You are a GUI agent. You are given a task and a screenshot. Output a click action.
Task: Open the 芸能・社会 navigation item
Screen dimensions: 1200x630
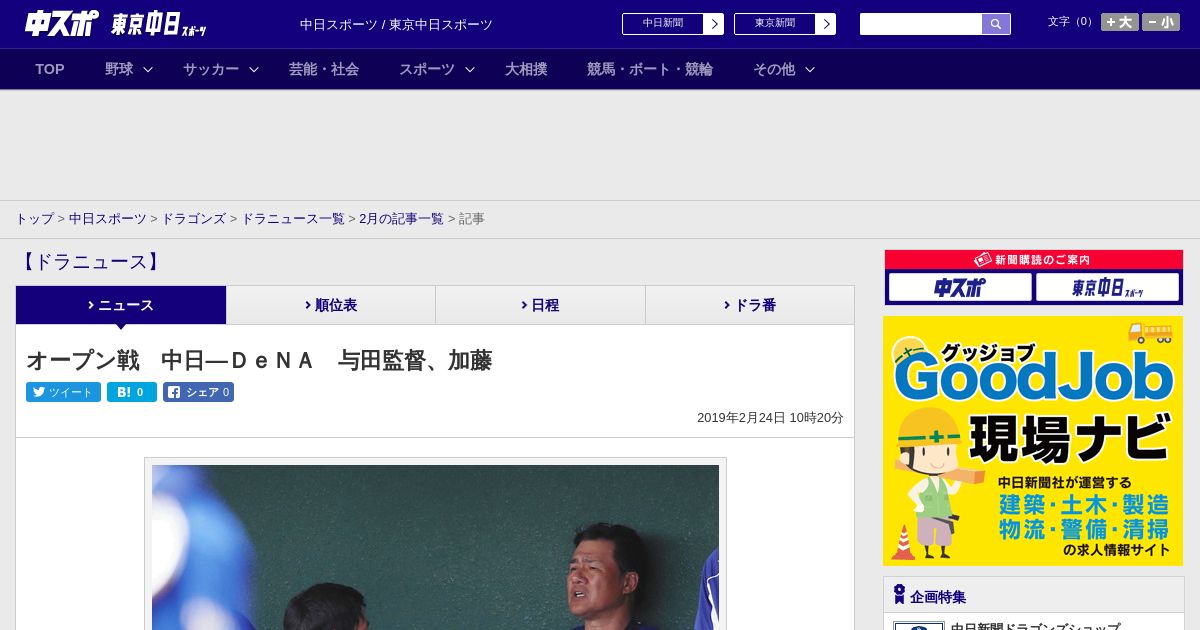[x=324, y=69]
